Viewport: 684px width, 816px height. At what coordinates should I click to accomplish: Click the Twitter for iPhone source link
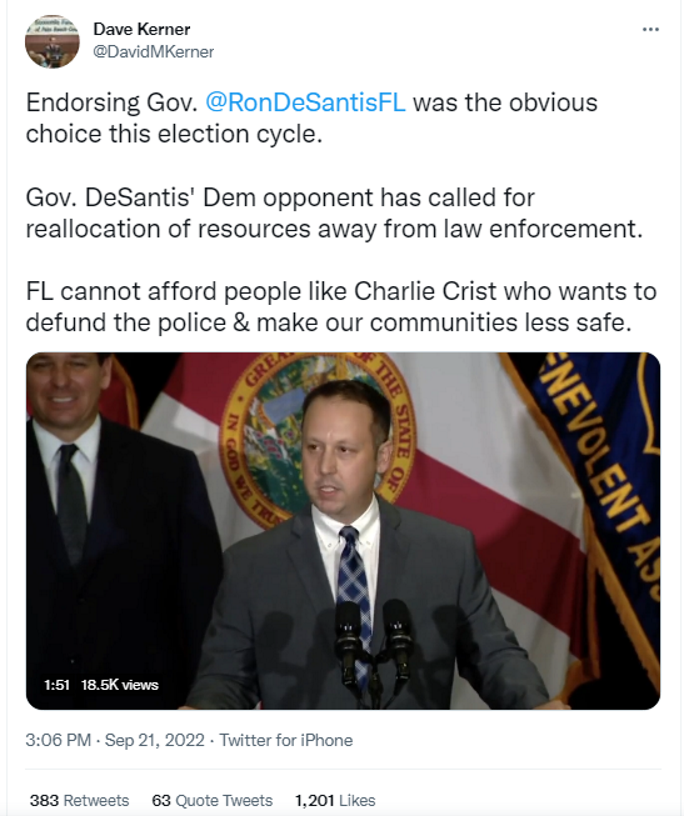286,741
